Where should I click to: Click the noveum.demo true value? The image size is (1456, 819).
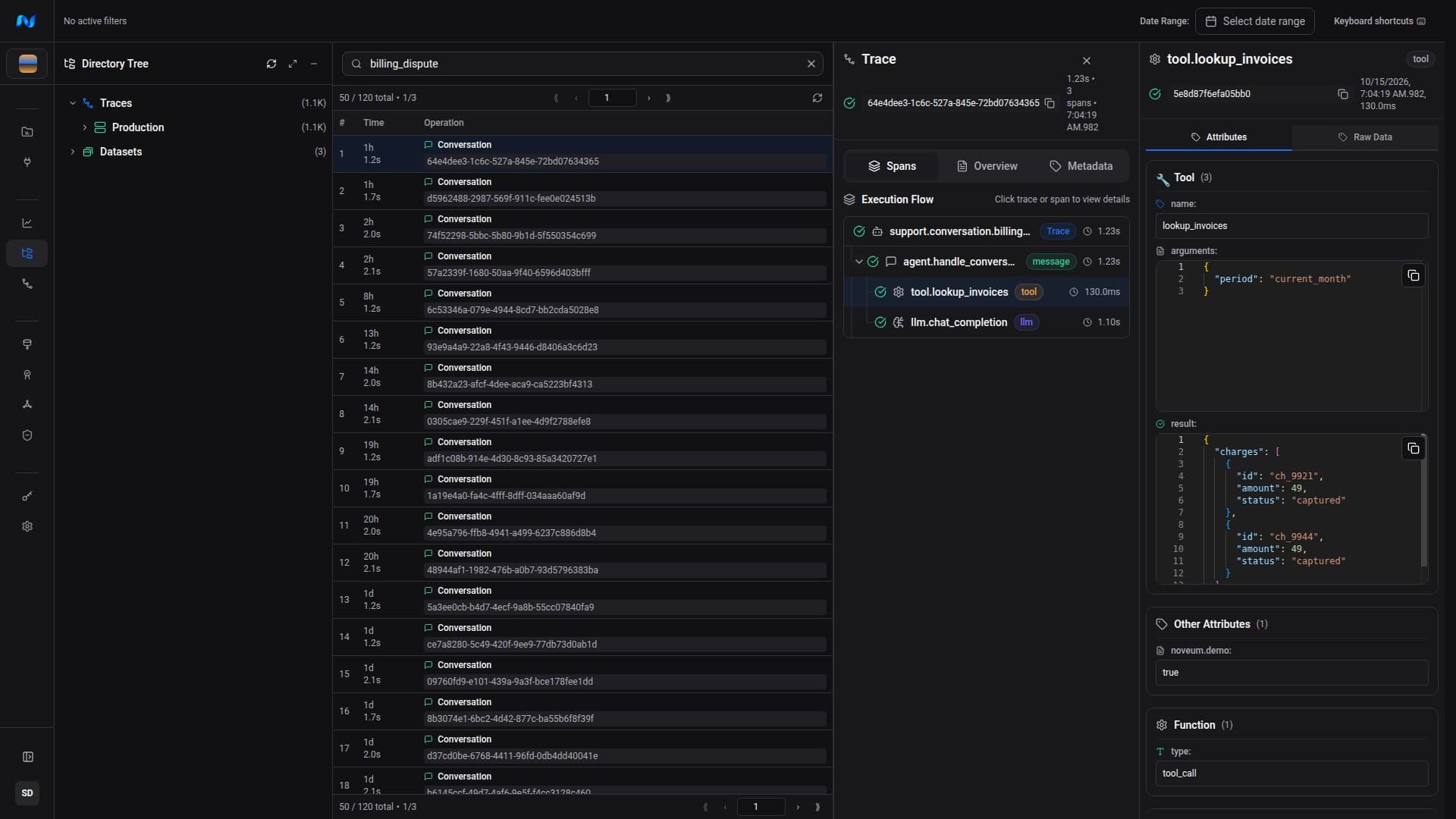[1291, 673]
